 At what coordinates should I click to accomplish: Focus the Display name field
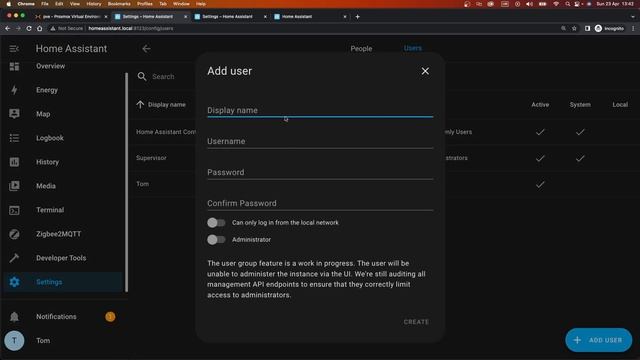pos(320,109)
